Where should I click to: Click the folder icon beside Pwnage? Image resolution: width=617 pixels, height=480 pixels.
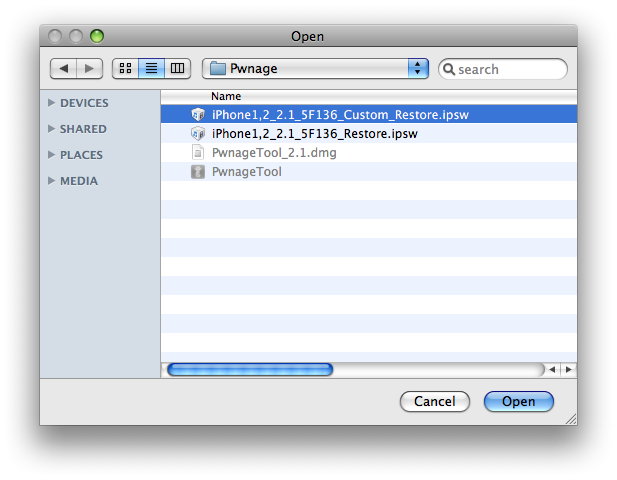(x=218, y=68)
